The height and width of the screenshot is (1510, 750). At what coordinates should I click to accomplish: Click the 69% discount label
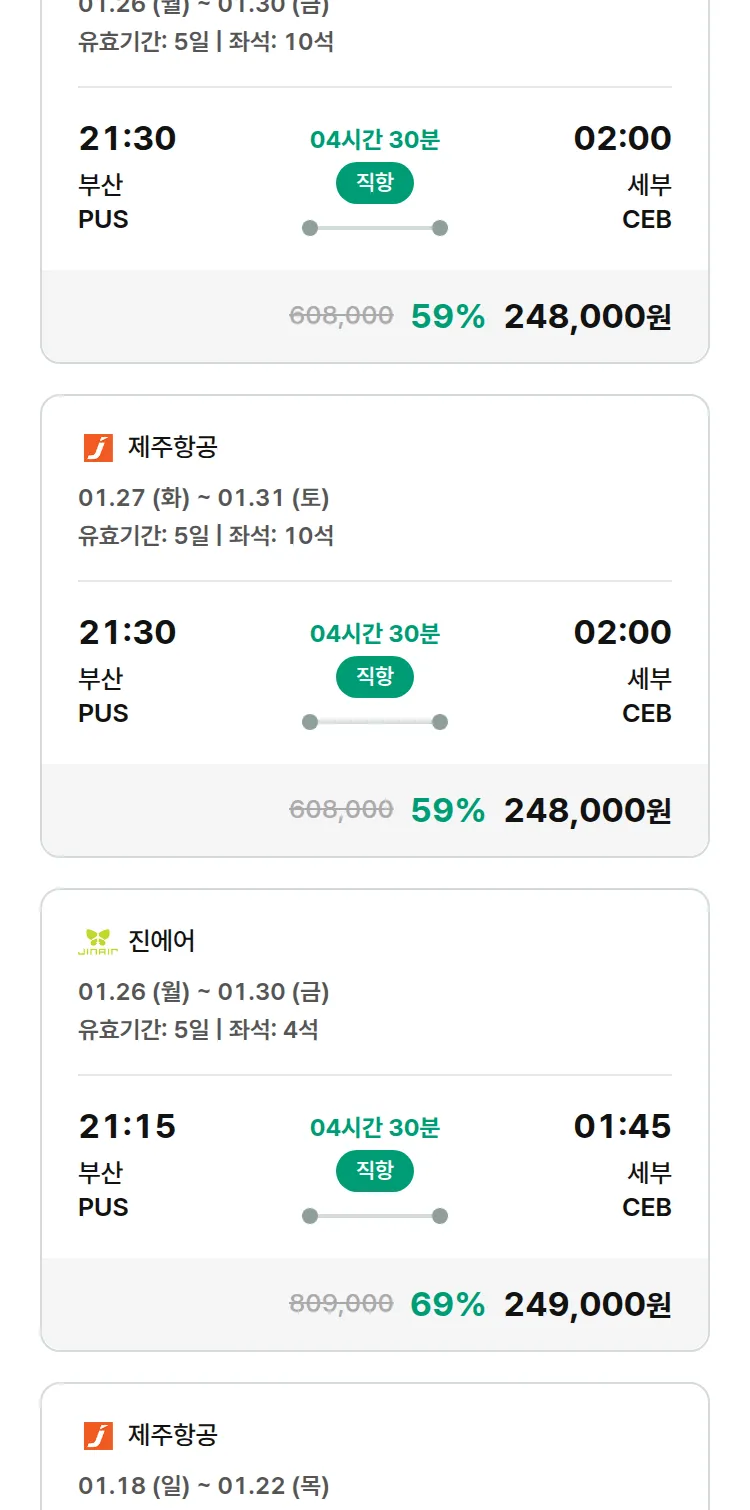(x=446, y=1304)
